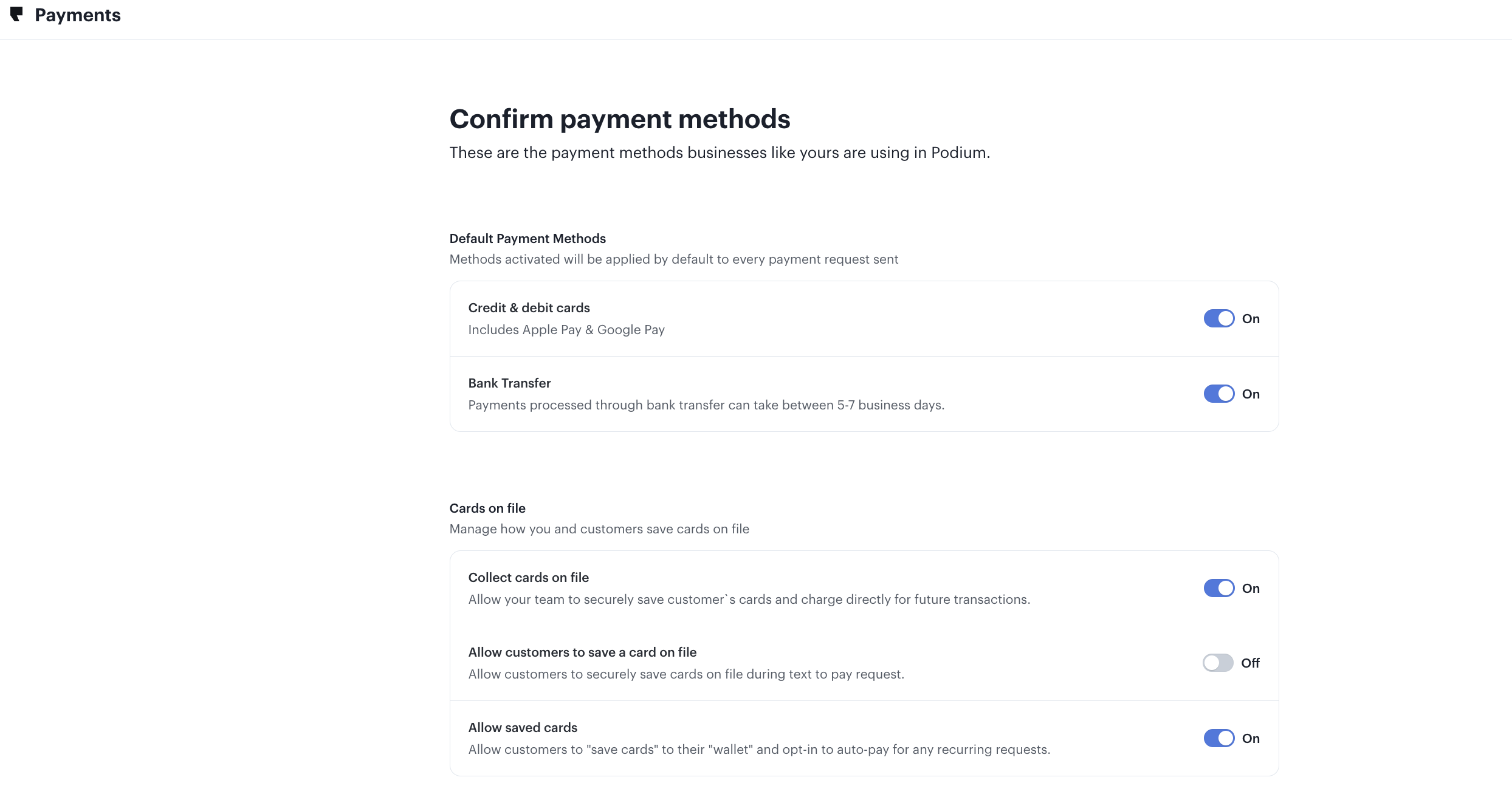Click the bank transfer 5-7 business days note
The height and width of the screenshot is (797, 1512).
(x=706, y=405)
